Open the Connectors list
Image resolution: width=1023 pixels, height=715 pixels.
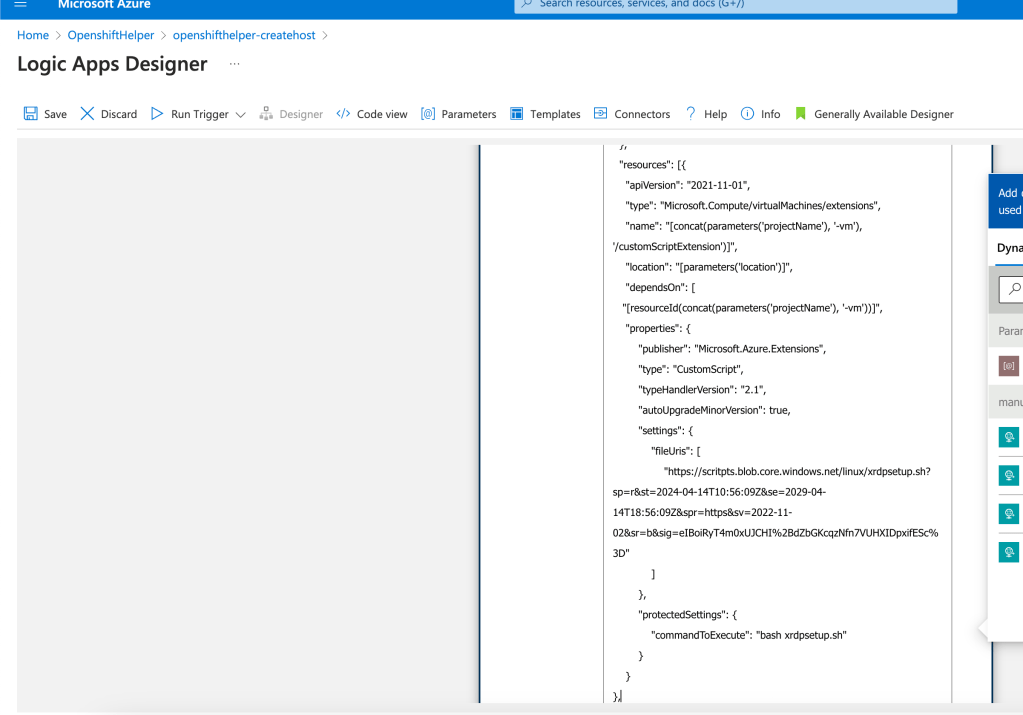click(642, 114)
